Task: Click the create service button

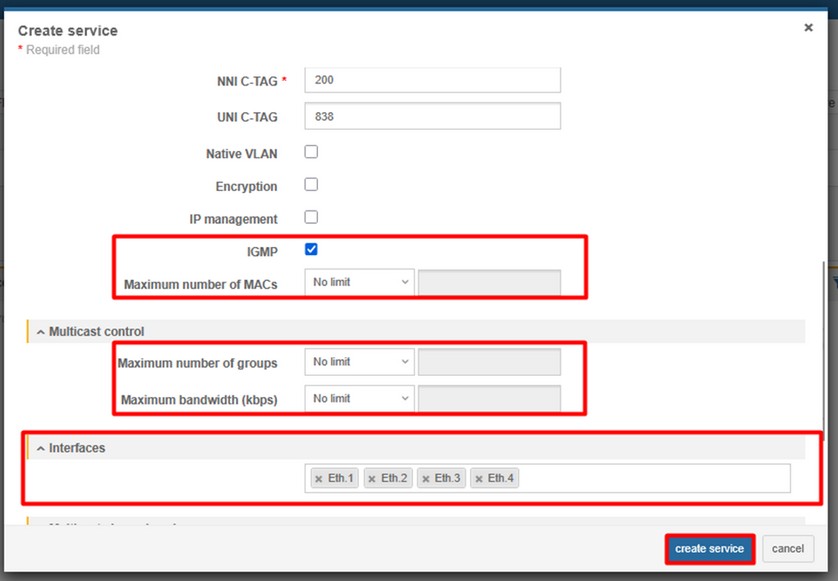Action: [x=709, y=549]
